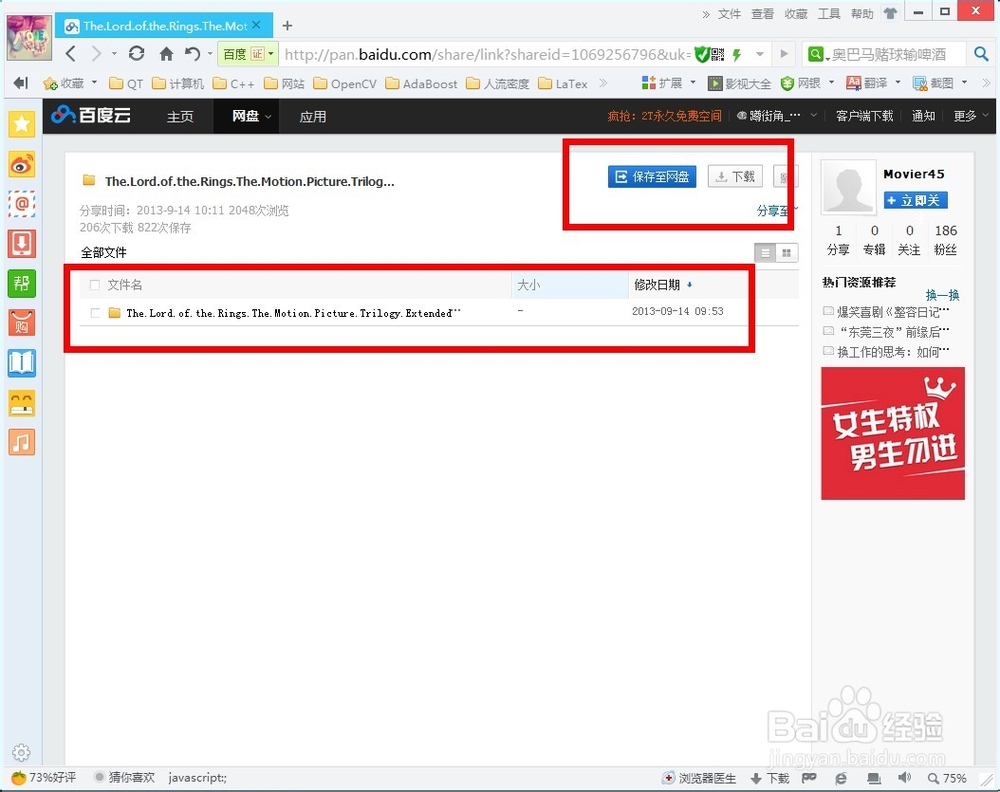Tick the select-all checkbox beside 文件名

[95, 285]
